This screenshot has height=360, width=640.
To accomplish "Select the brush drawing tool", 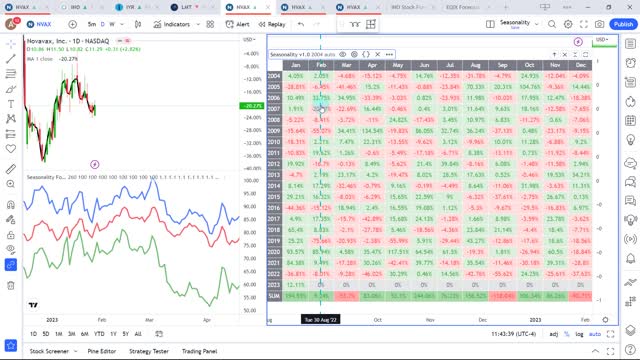I will point(11,89).
